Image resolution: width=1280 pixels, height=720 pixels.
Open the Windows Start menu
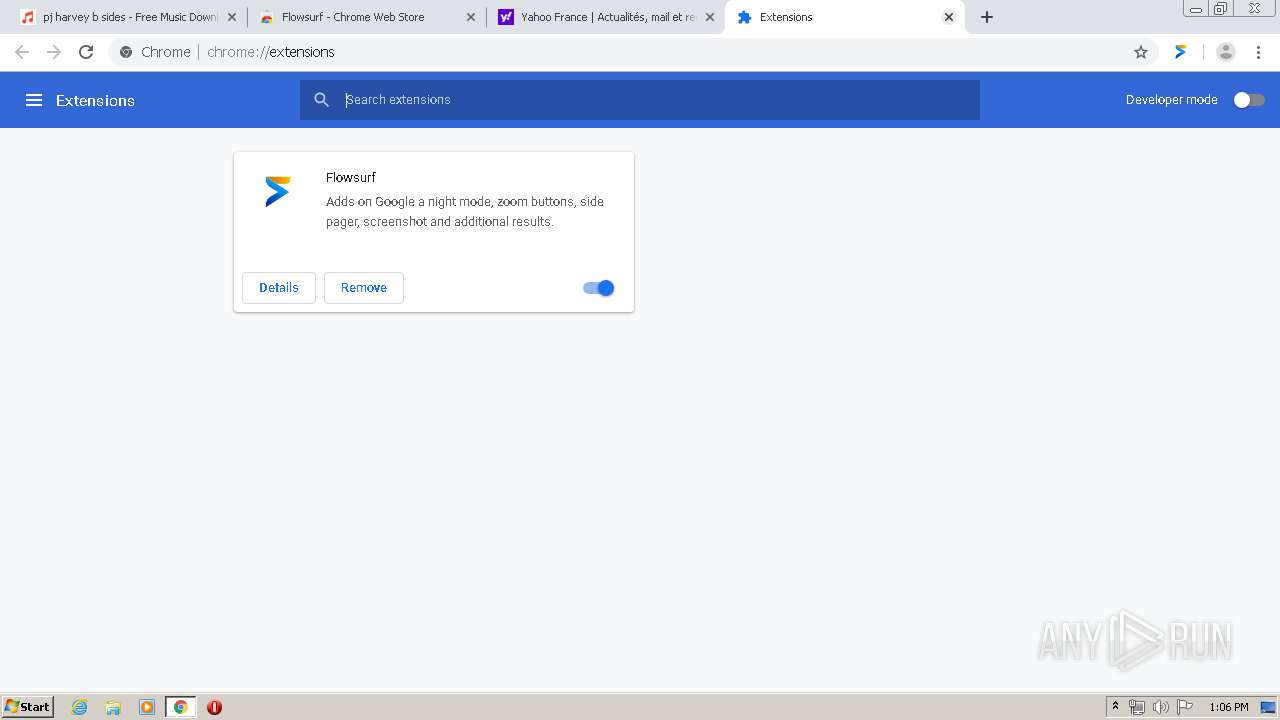pyautogui.click(x=28, y=707)
